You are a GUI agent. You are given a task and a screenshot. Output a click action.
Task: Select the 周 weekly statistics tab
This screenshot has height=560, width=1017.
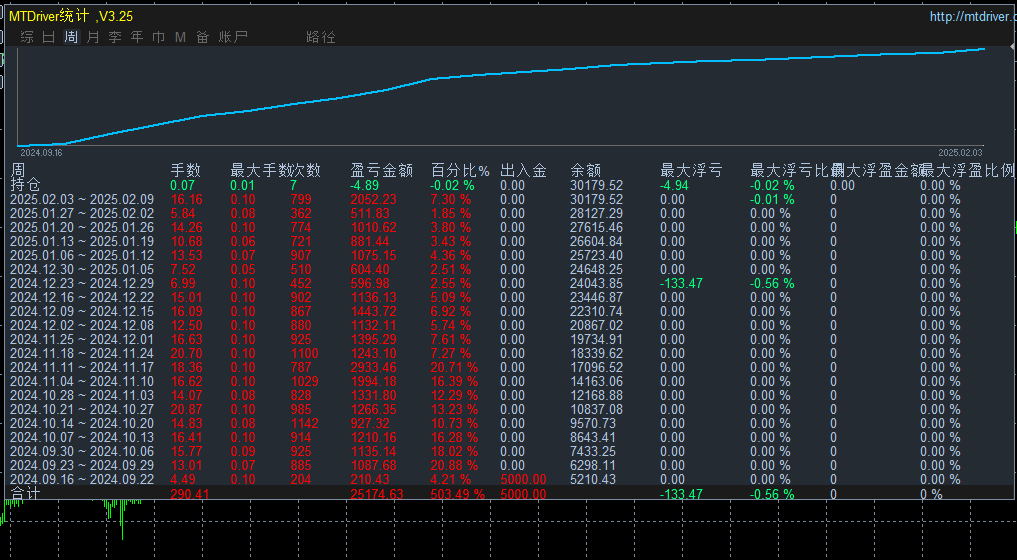[71, 37]
